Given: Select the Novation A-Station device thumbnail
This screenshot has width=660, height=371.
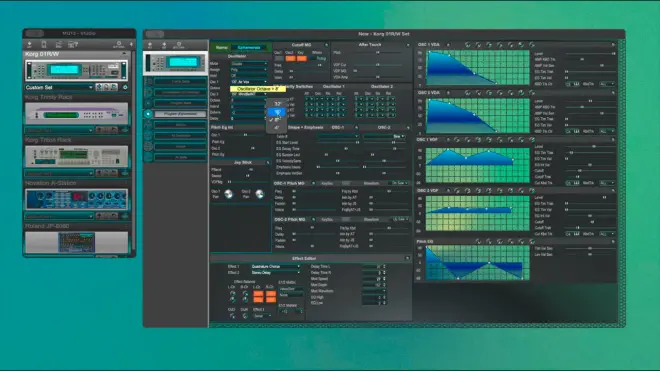Looking at the screenshot, I should click(76, 200).
